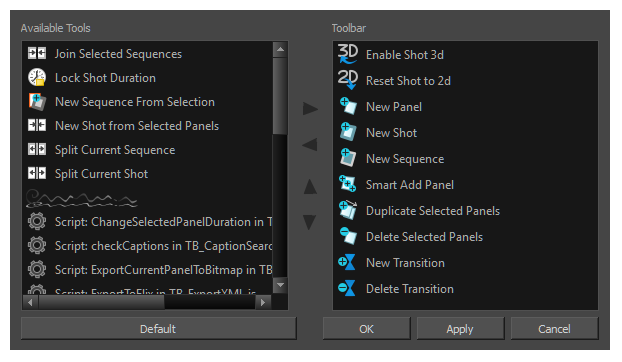Select the Join Selected Sequences icon
622x362 pixels.
pos(37,53)
